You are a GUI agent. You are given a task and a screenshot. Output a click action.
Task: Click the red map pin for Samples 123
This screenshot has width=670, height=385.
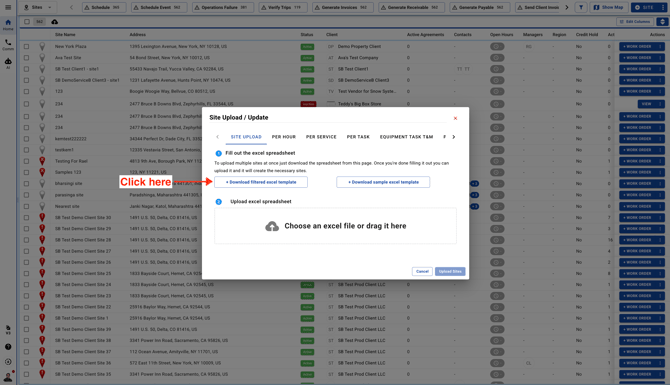[x=42, y=172]
